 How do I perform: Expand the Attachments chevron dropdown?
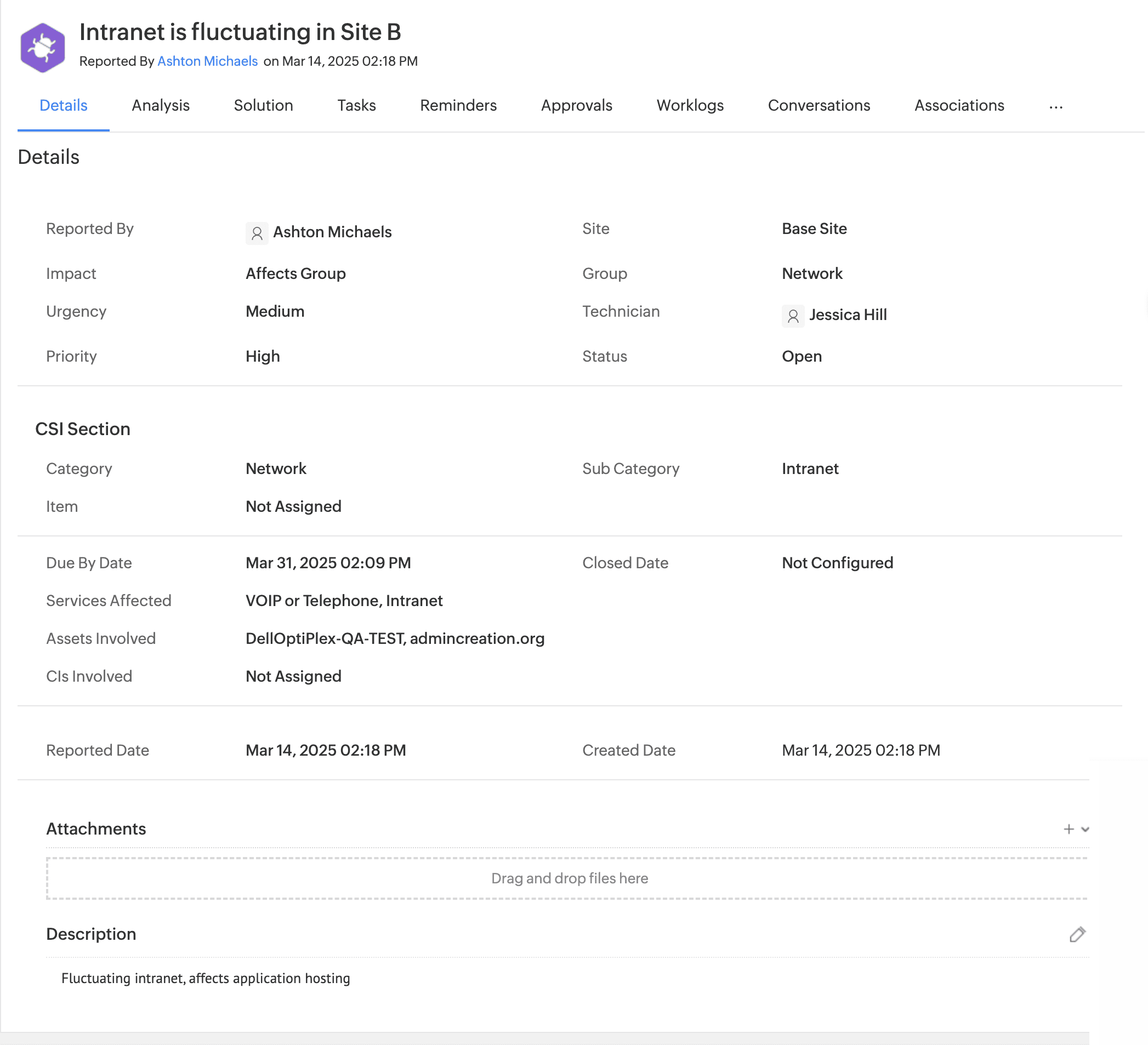(x=1086, y=829)
